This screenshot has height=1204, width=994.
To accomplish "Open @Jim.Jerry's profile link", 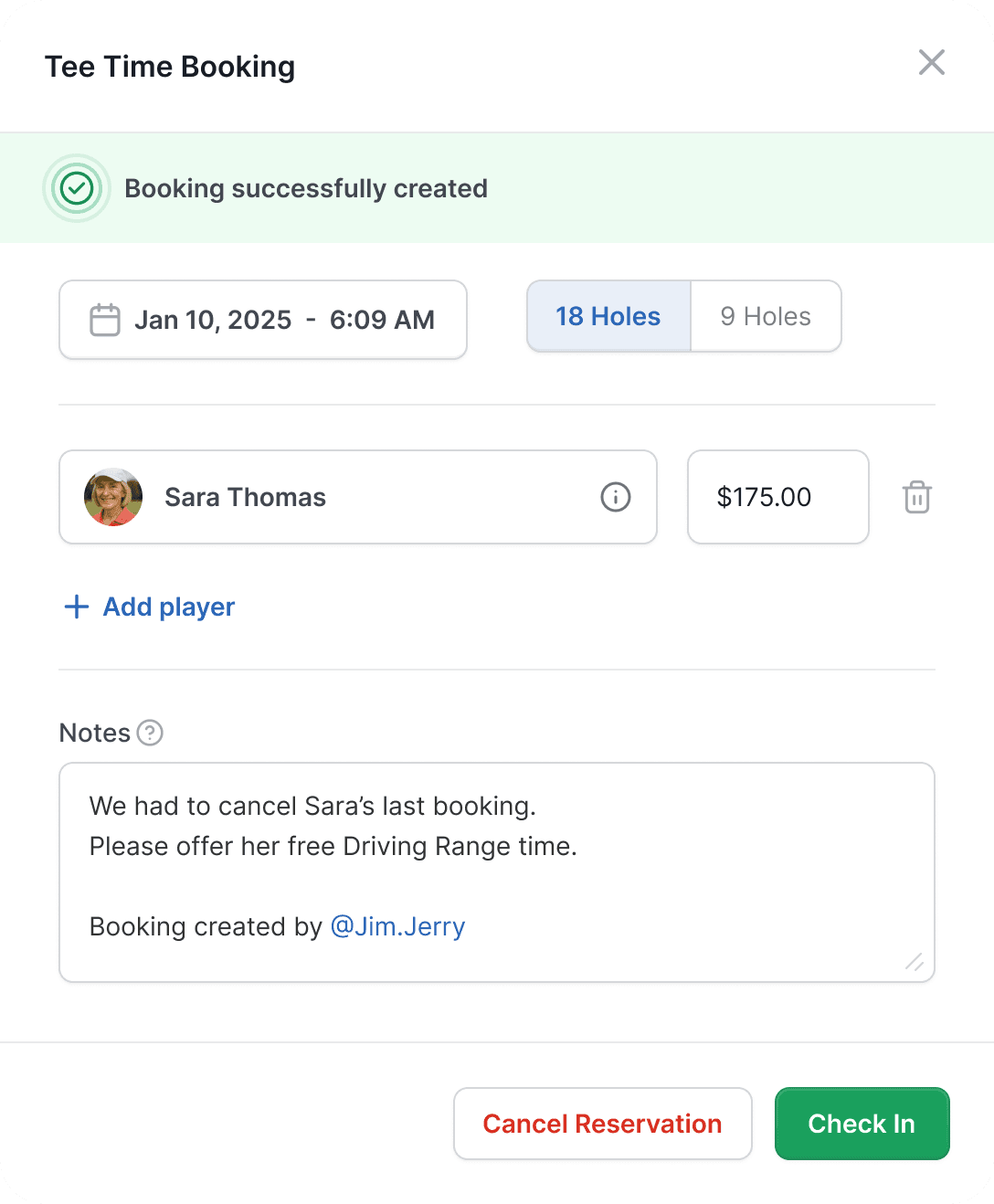I will 397,926.
